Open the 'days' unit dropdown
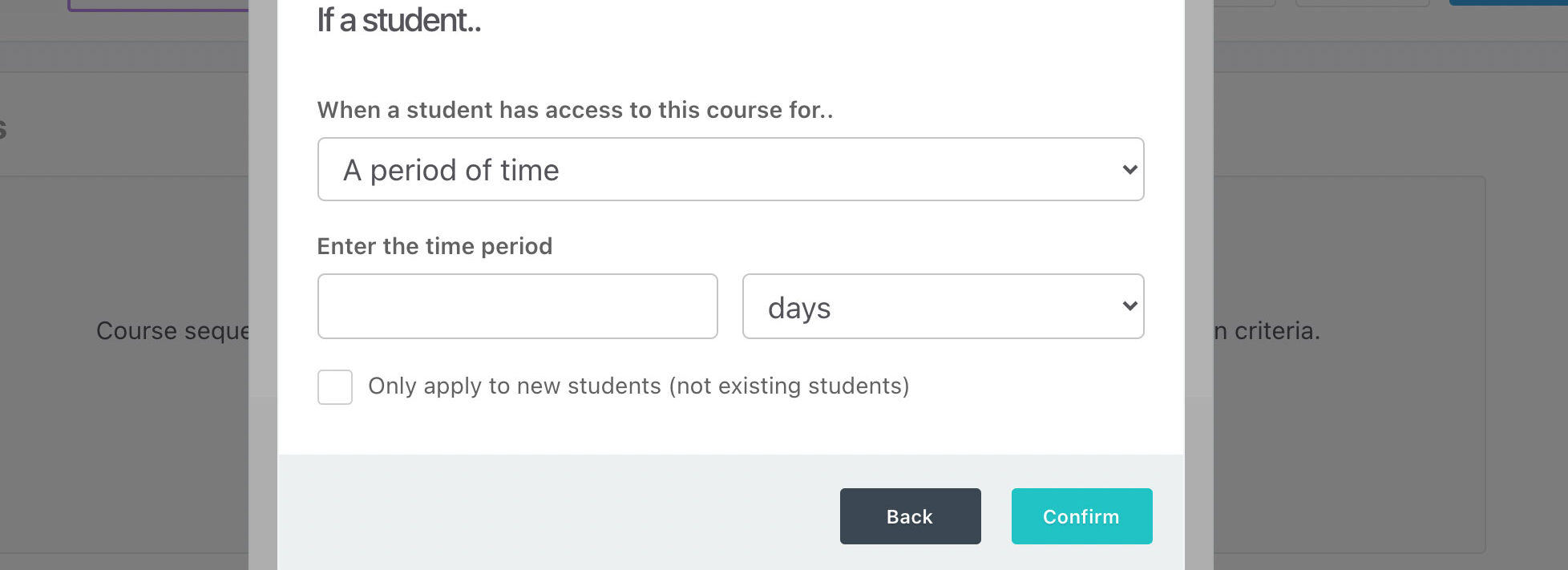Screen dimensions: 1568x570 (930, 306)
